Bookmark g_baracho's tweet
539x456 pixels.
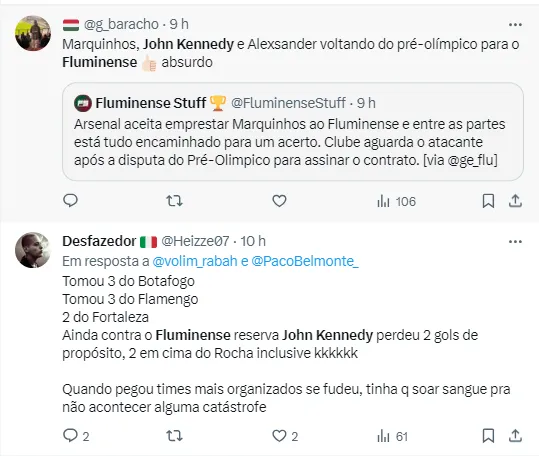(x=488, y=201)
